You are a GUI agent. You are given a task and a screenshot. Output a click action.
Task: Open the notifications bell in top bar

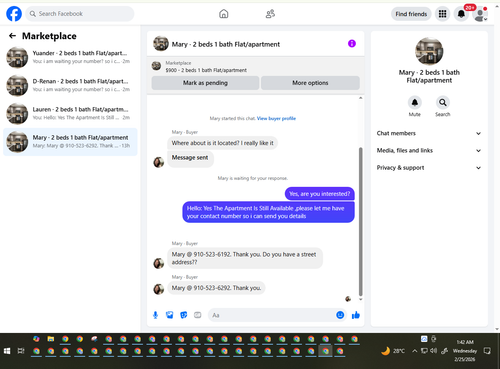point(461,14)
